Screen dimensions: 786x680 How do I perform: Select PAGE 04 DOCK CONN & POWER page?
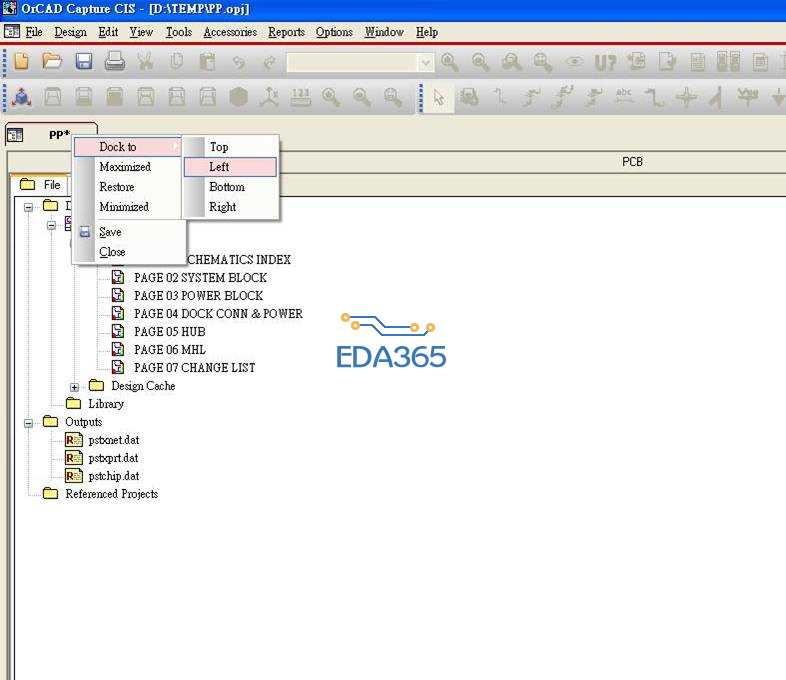pos(218,314)
